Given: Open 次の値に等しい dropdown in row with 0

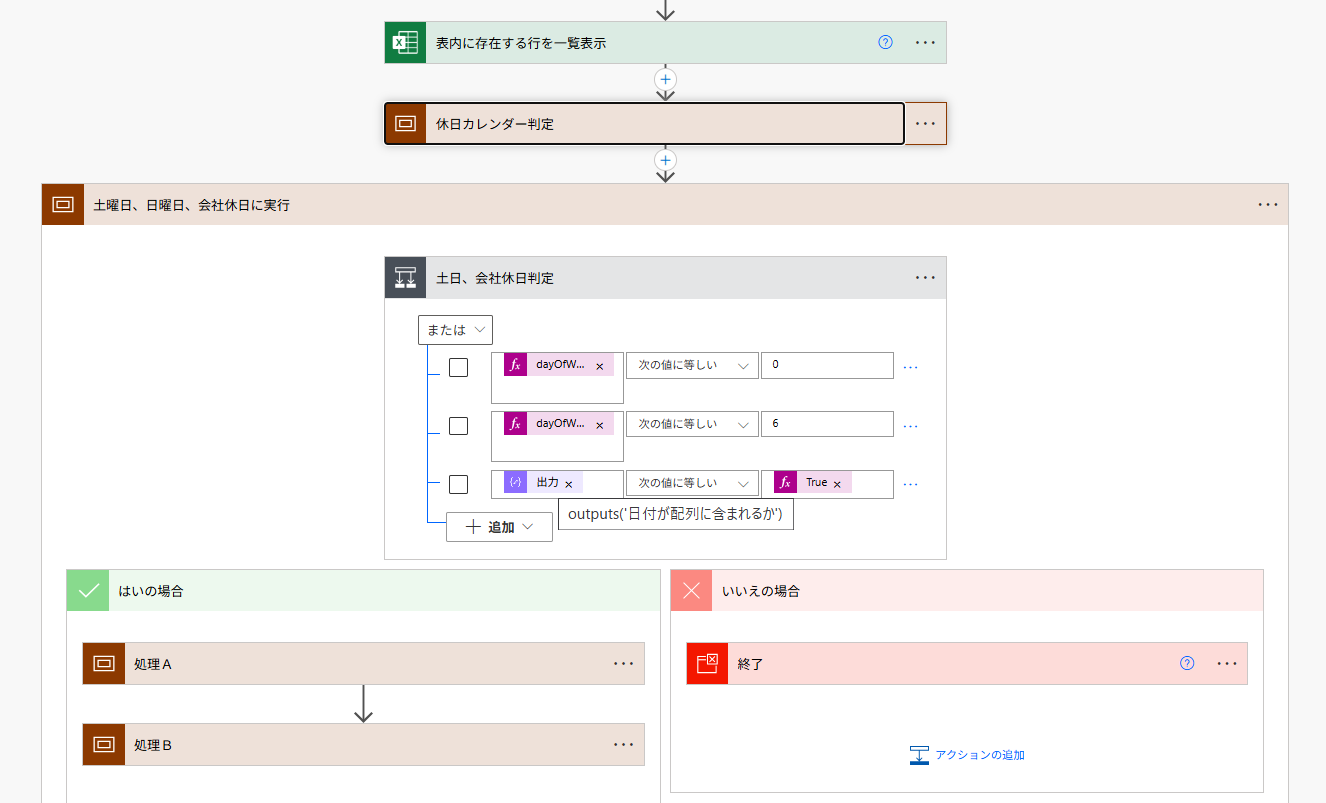Looking at the screenshot, I should point(692,365).
